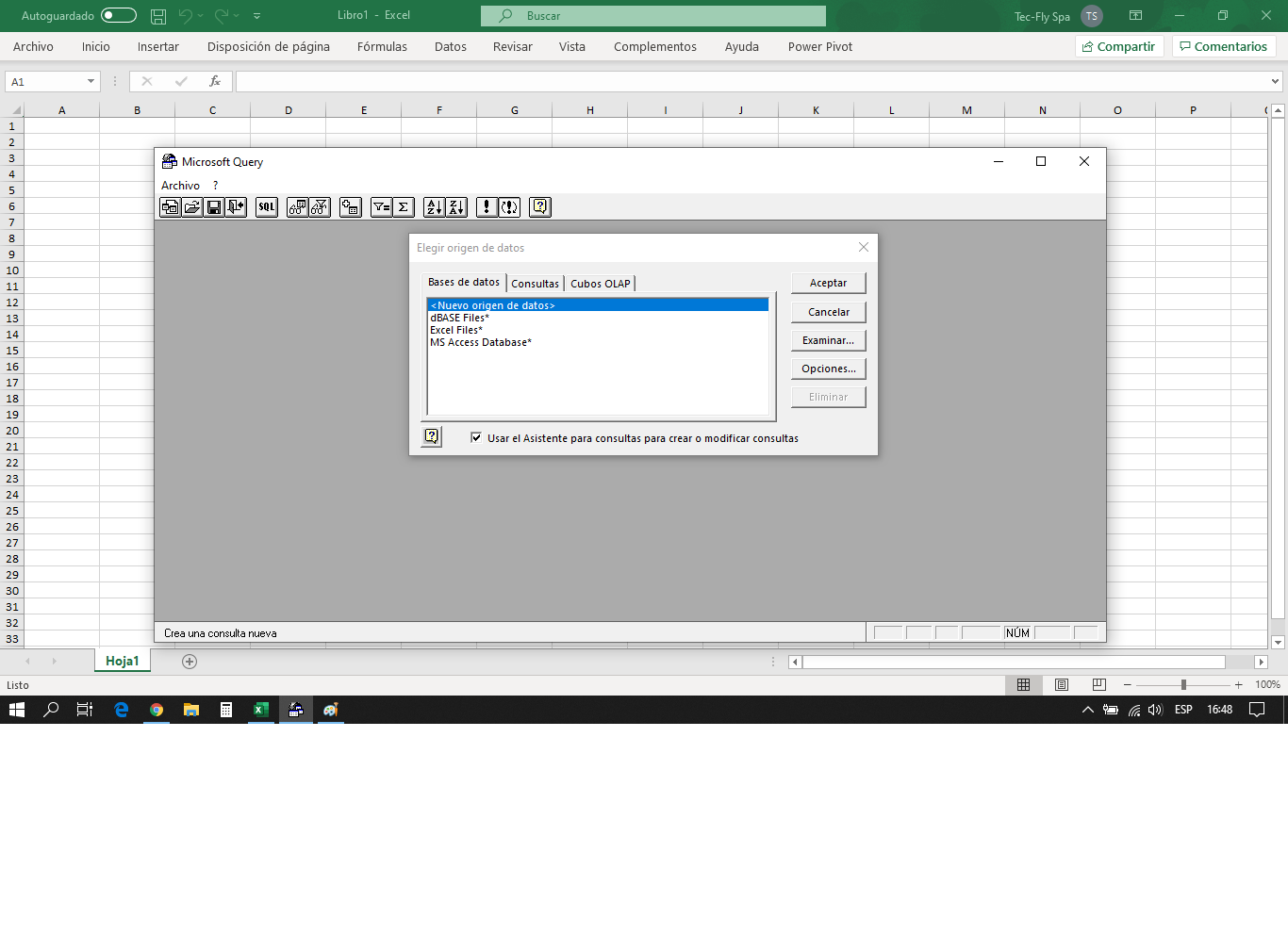Click Sort Ascending A-Z icon

(434, 207)
